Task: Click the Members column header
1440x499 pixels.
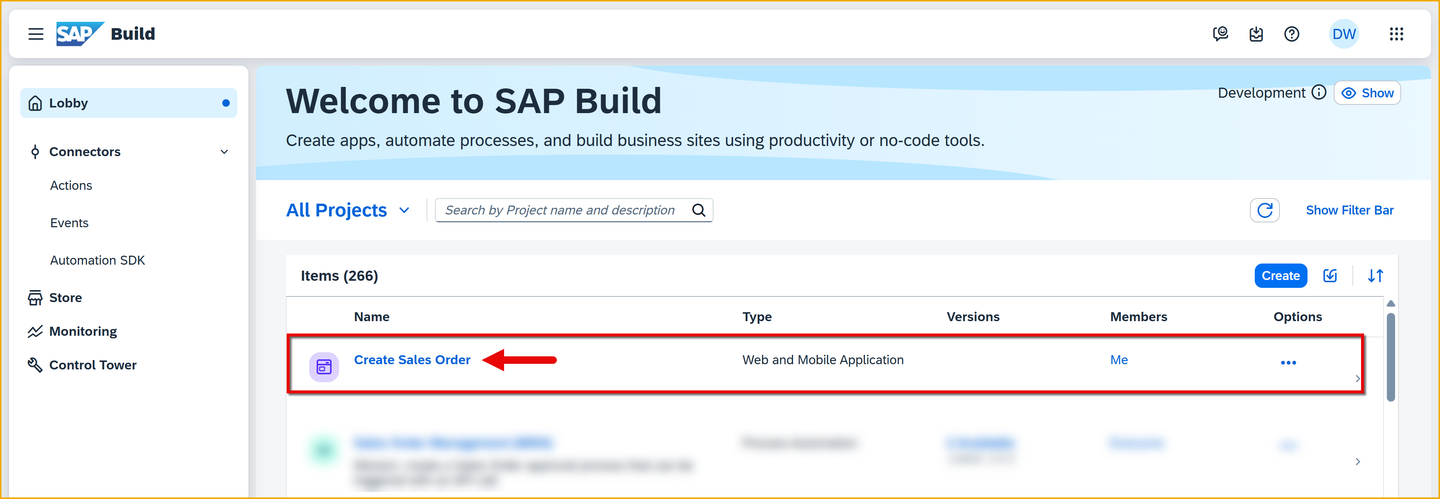Action: click(x=1139, y=317)
